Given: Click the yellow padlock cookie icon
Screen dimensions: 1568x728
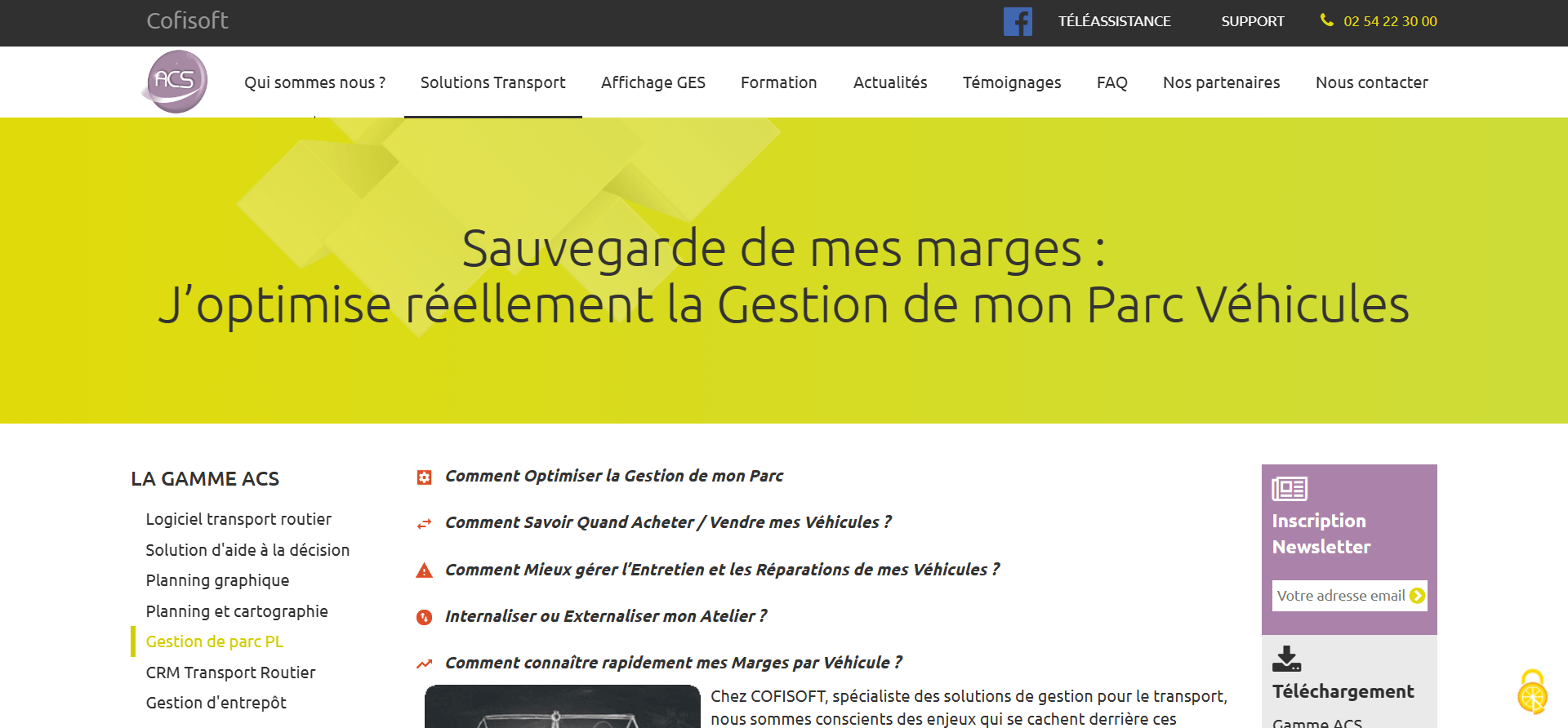Looking at the screenshot, I should pyautogui.click(x=1533, y=692).
